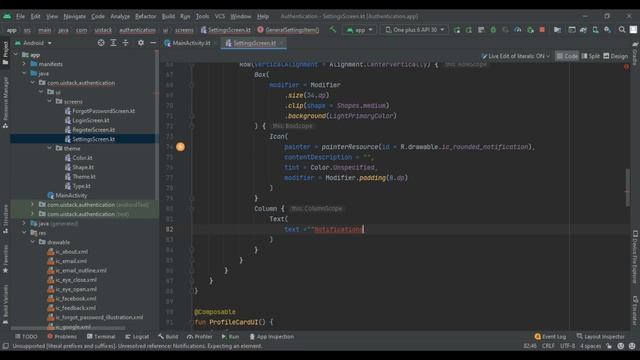Click the CRLF line separator status entry
640x360 pixels.
(548, 346)
